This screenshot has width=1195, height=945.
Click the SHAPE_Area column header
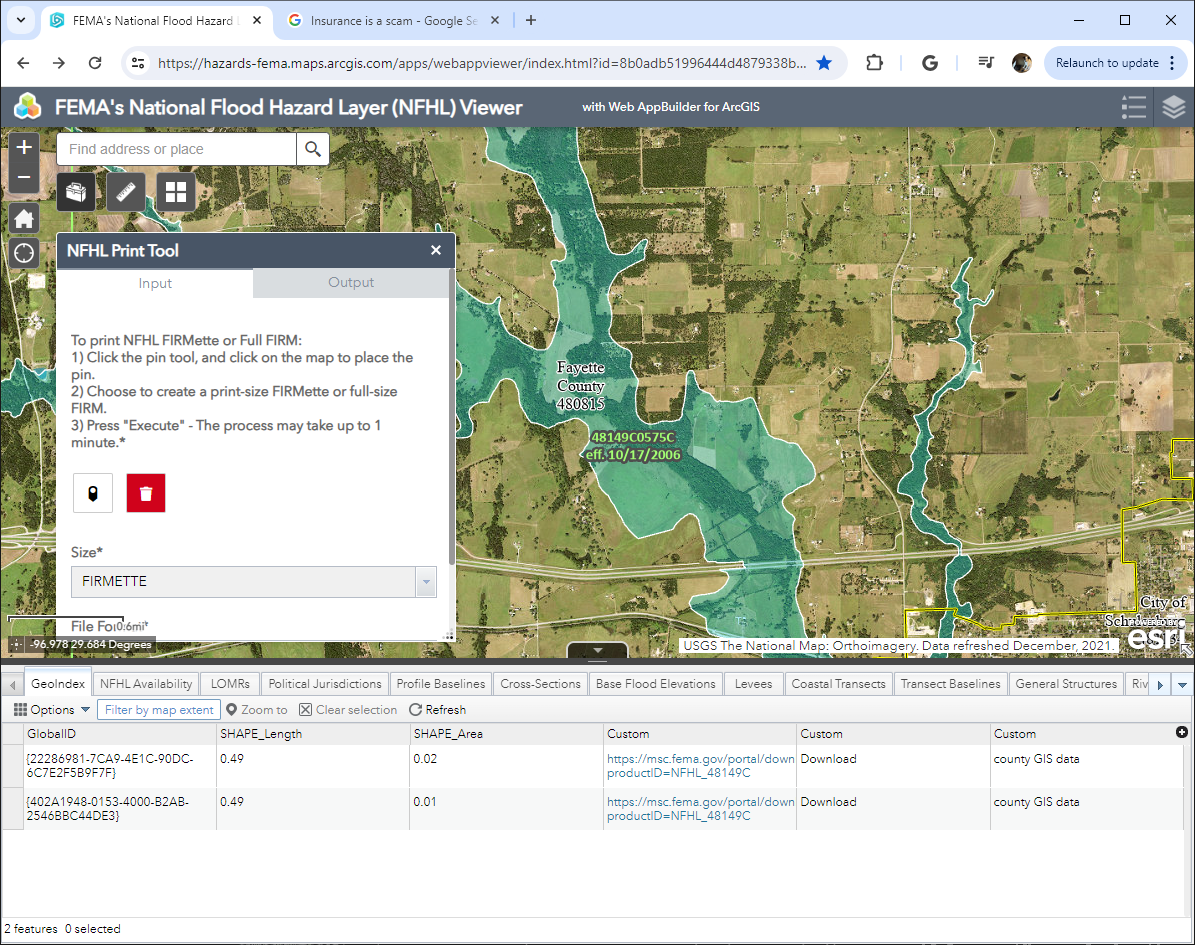point(506,734)
